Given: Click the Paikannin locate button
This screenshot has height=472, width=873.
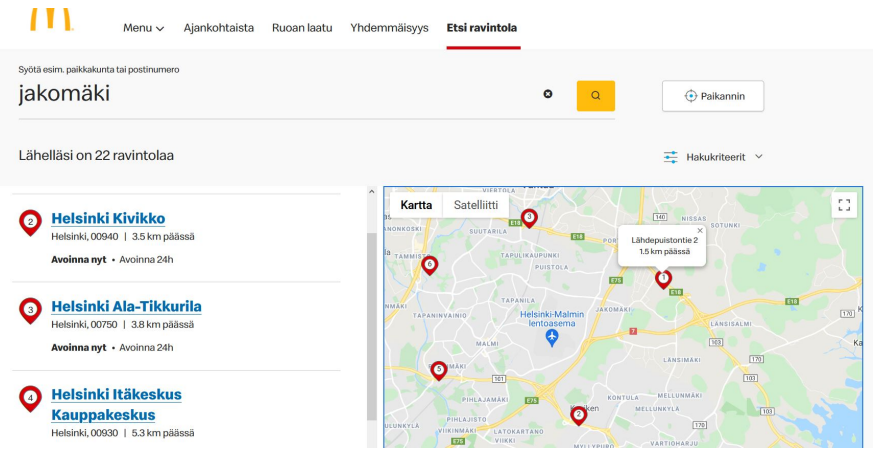Looking at the screenshot, I should 713,96.
